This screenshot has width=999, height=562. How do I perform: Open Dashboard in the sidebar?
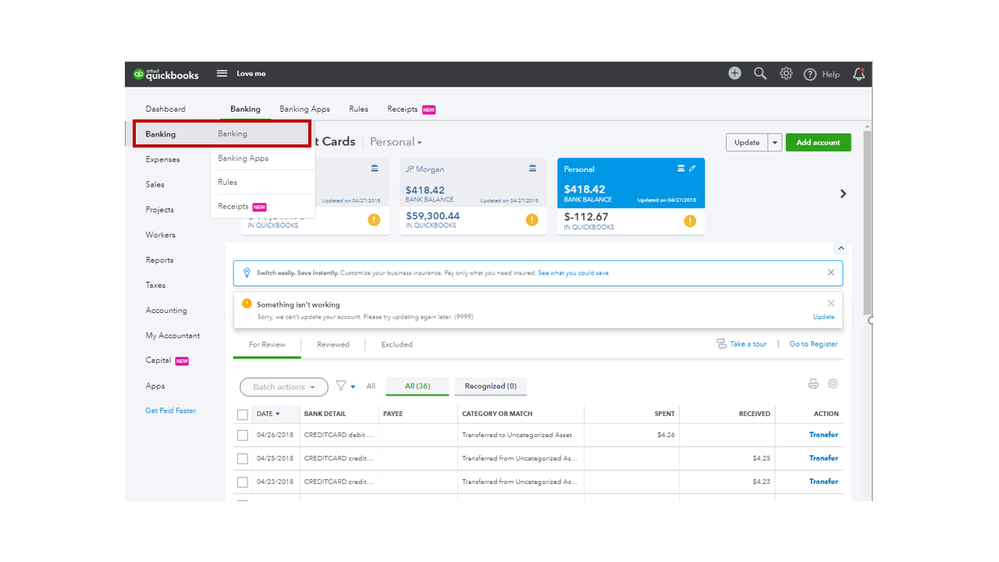pyautogui.click(x=166, y=109)
